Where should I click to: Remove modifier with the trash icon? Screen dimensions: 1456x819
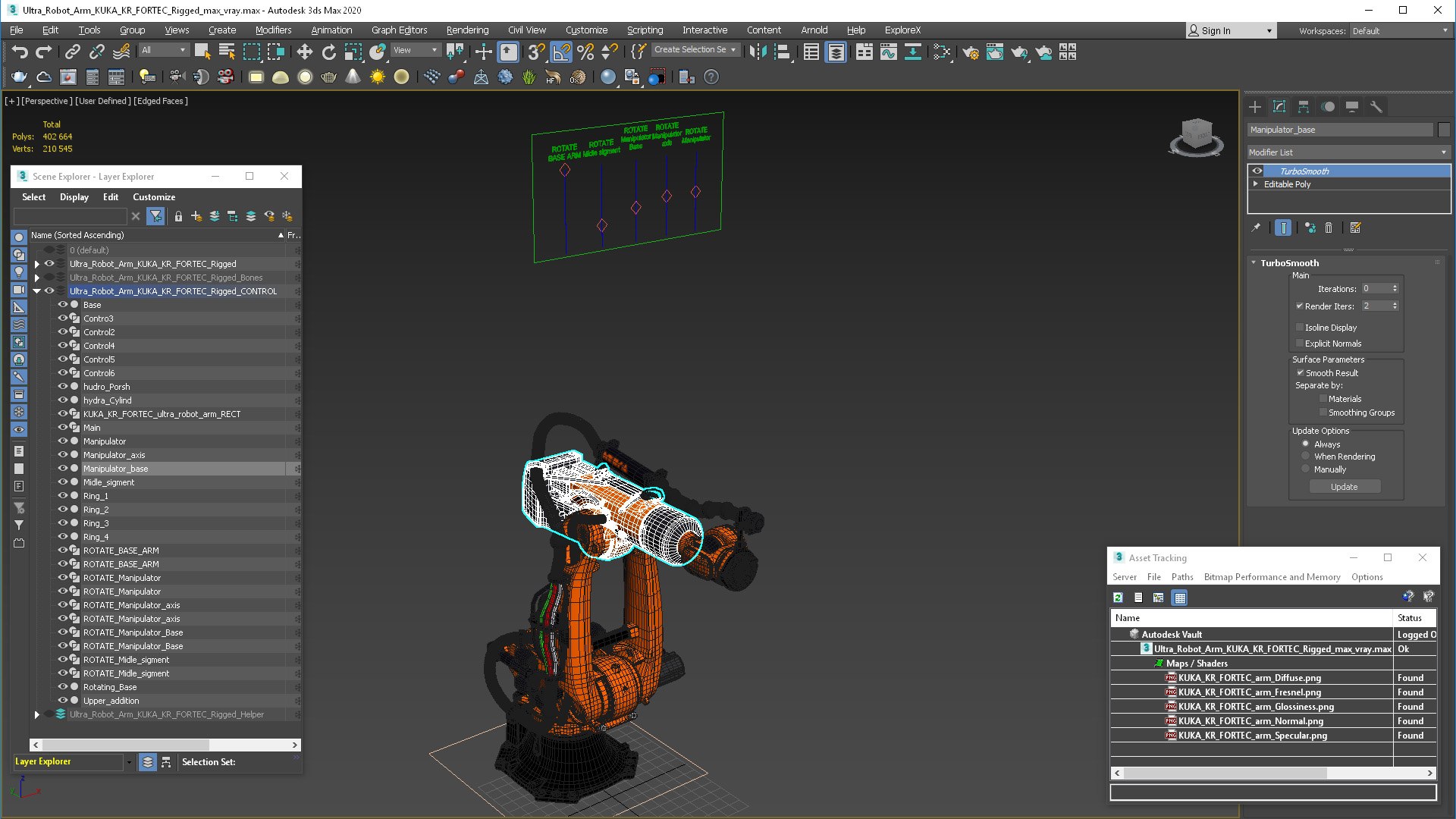1329,227
